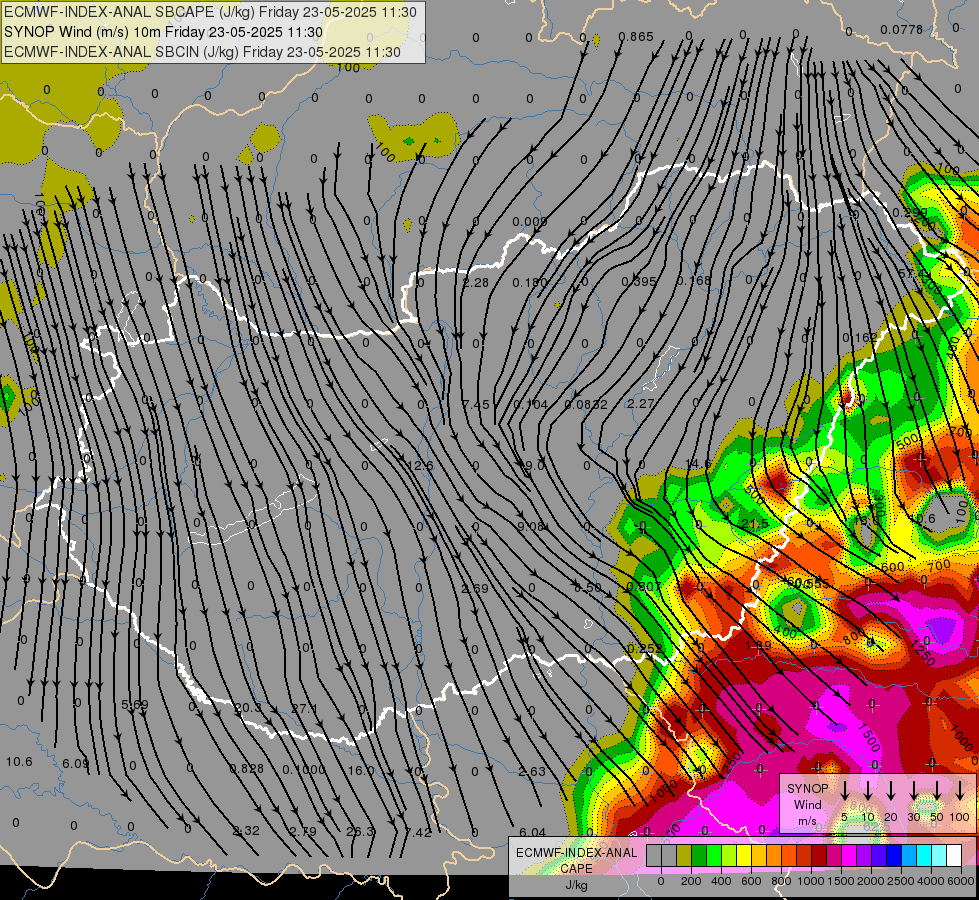The image size is (979, 900).
Task: Click the 5 m/s wind arrow in legend
Action: tap(844, 791)
